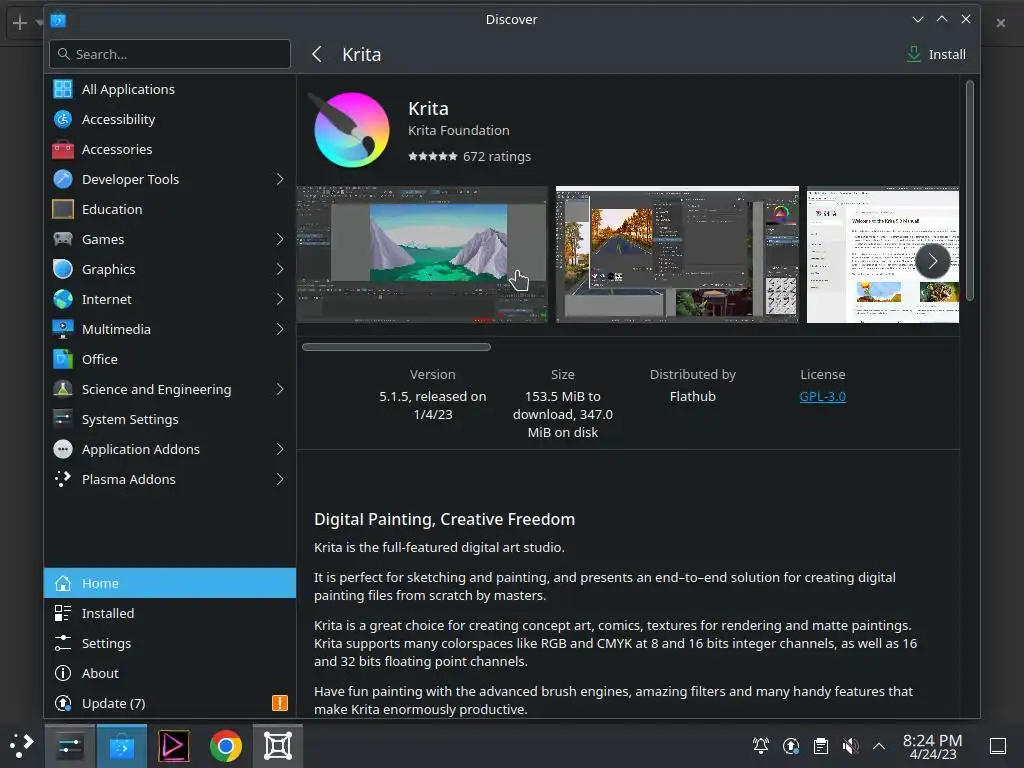
Task: Click the Plasma Addons icon
Action: pyautogui.click(x=63, y=479)
